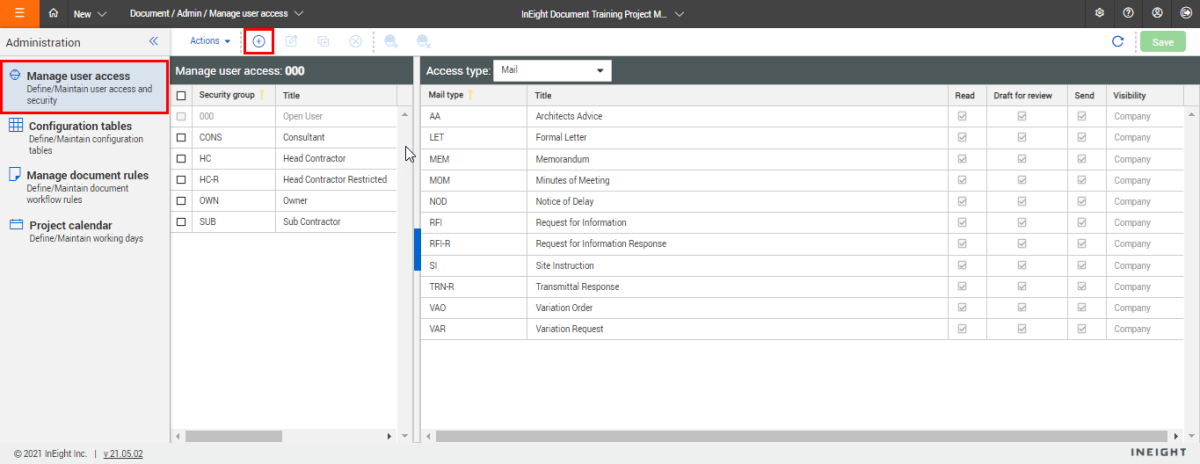
Task: Open Configuration tables in sidebar
Action: [79, 126]
